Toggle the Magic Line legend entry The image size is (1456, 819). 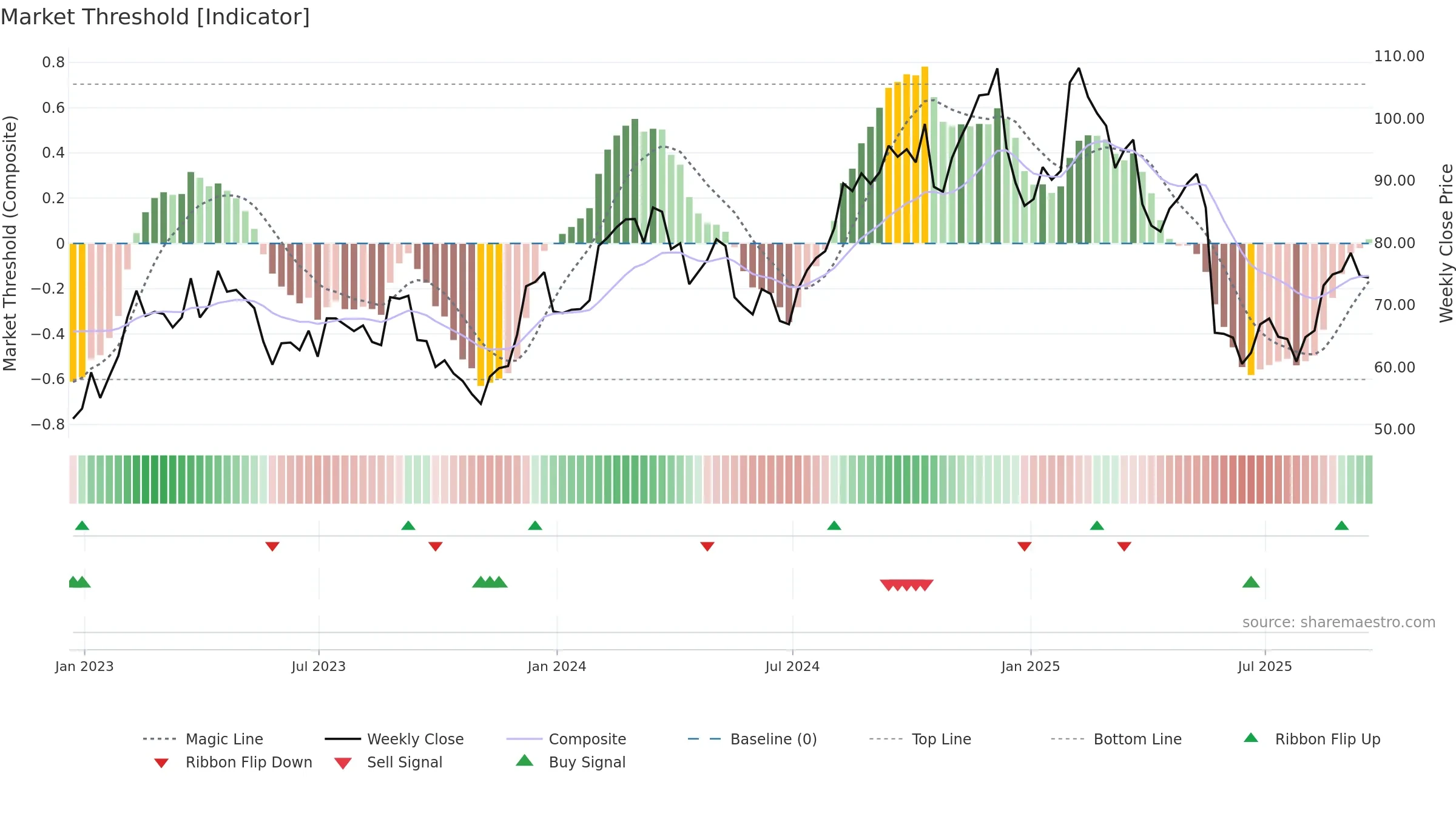203,739
